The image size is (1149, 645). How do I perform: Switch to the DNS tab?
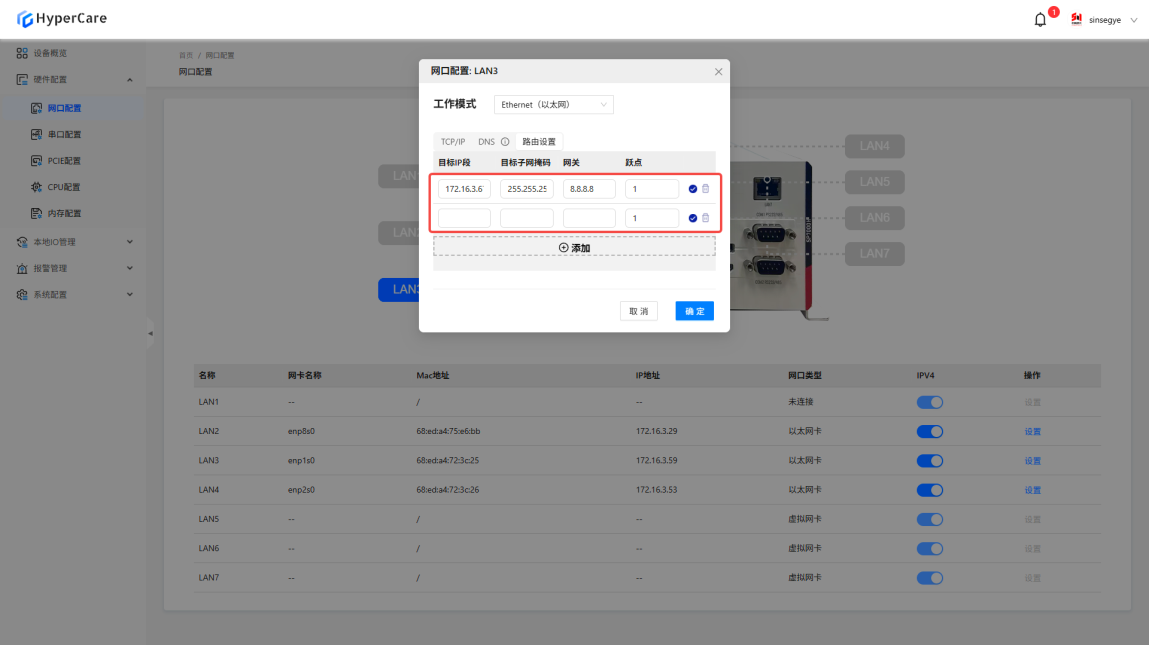[x=486, y=142]
